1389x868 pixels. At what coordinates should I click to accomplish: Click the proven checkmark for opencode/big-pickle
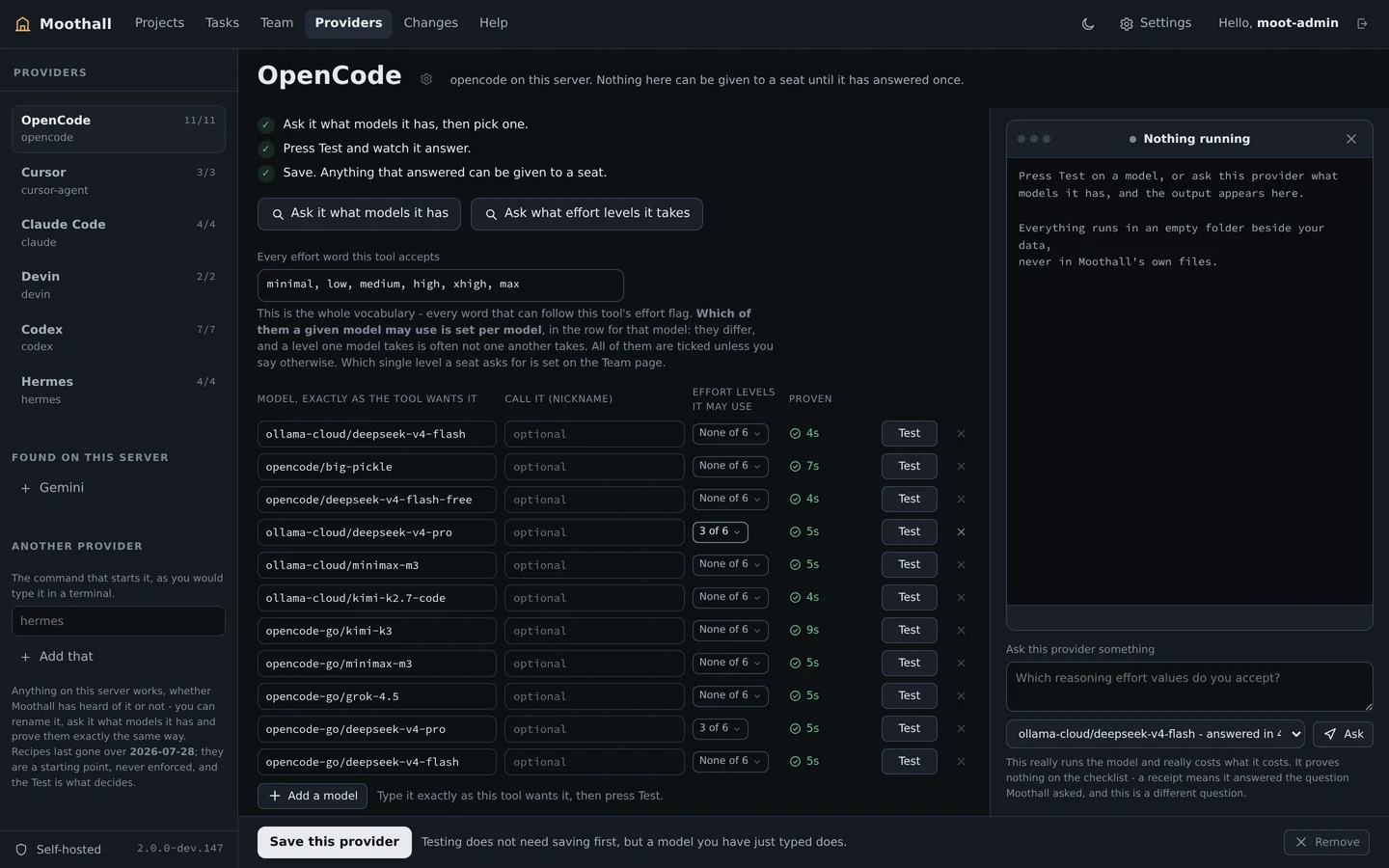pos(795,467)
